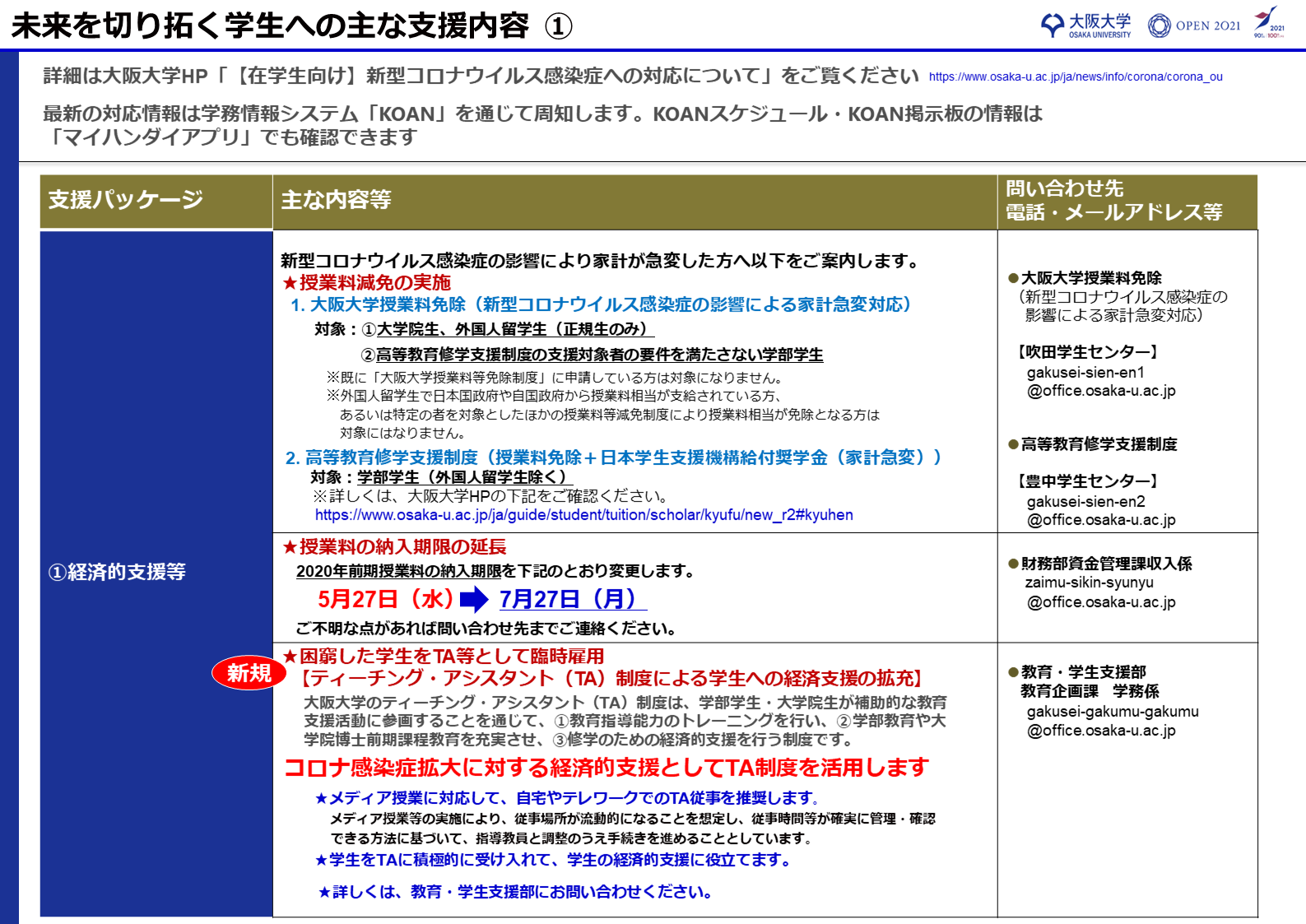Select the ①経済的支援等 blue cell
1306x924 pixels.
156,573
